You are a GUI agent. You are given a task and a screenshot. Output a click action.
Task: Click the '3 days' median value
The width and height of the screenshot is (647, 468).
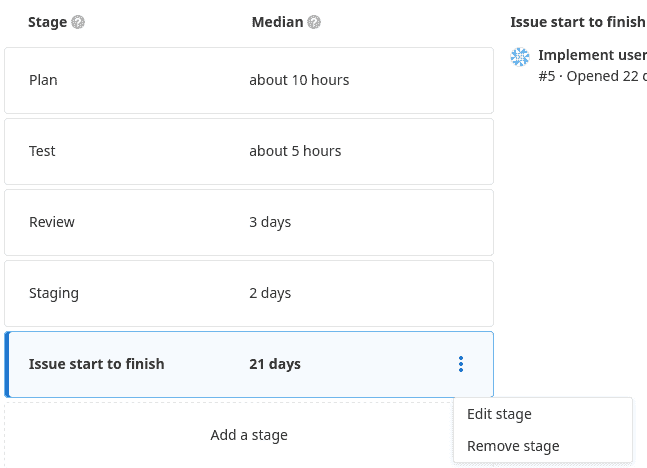[270, 222]
